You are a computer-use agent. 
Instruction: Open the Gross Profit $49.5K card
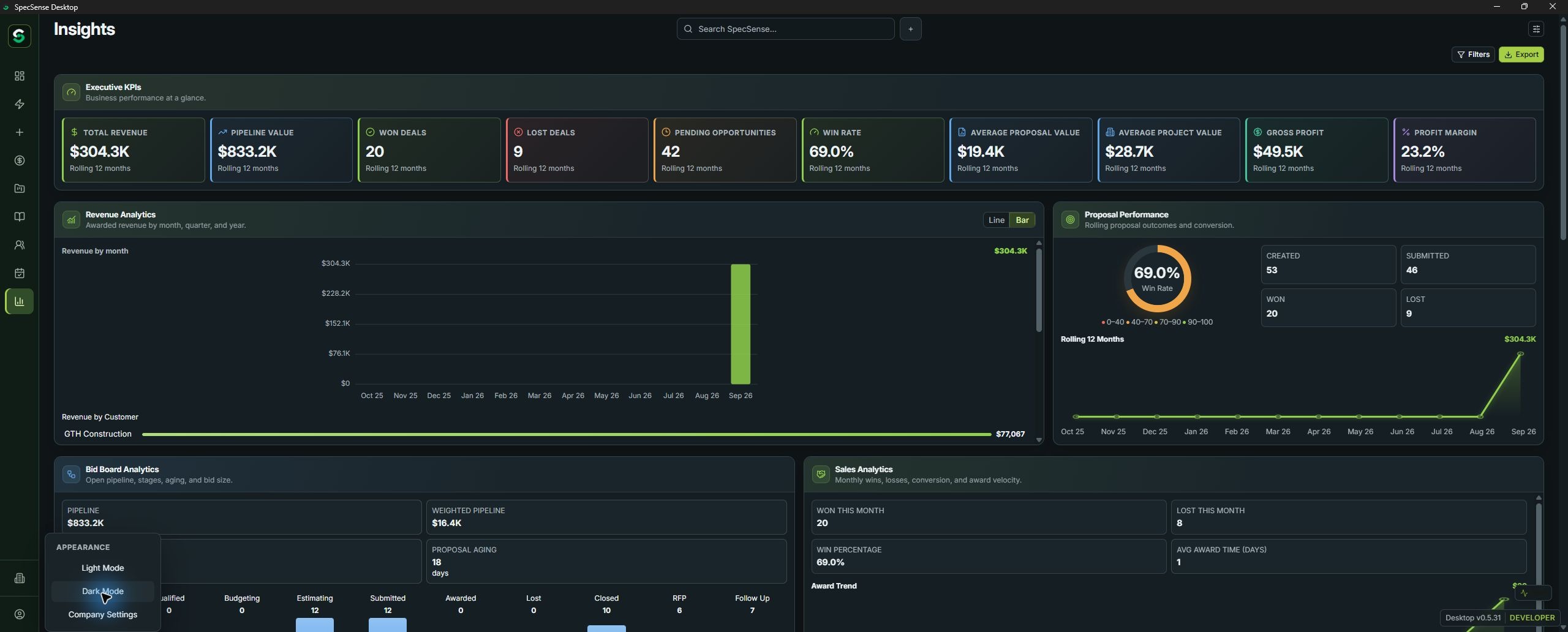[x=1317, y=150]
